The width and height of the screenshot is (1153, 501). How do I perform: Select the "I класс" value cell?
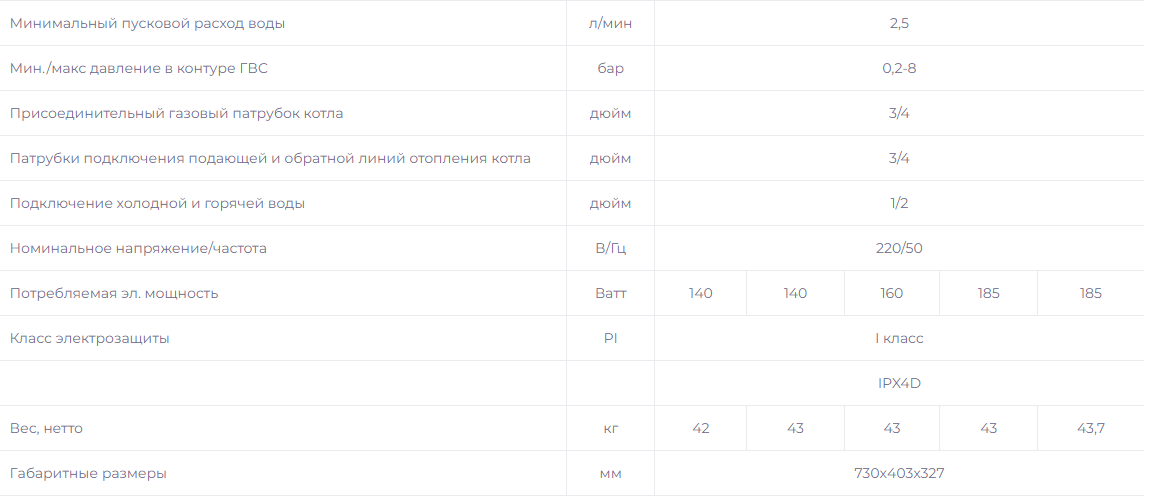tap(899, 338)
